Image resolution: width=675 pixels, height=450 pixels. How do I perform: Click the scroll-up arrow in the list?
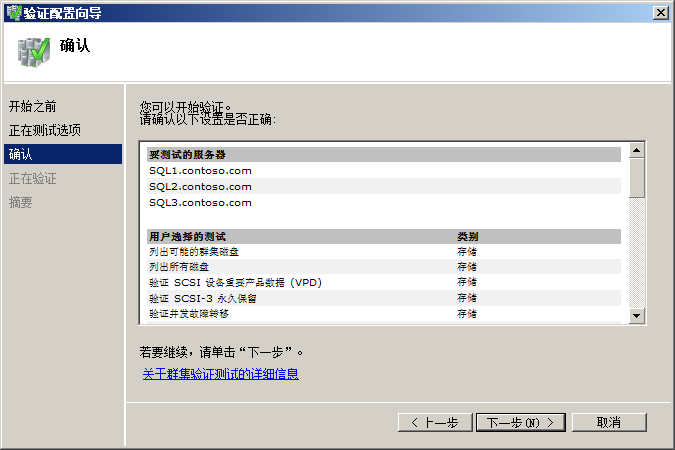[x=636, y=150]
